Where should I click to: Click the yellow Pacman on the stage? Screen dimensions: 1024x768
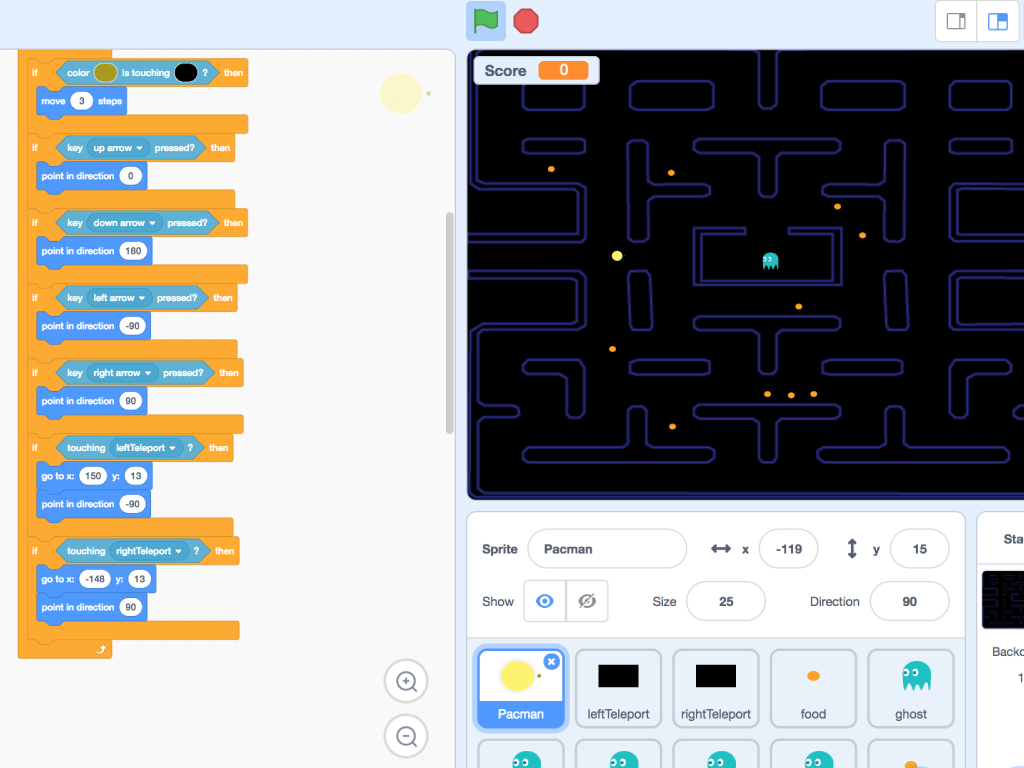tap(617, 256)
